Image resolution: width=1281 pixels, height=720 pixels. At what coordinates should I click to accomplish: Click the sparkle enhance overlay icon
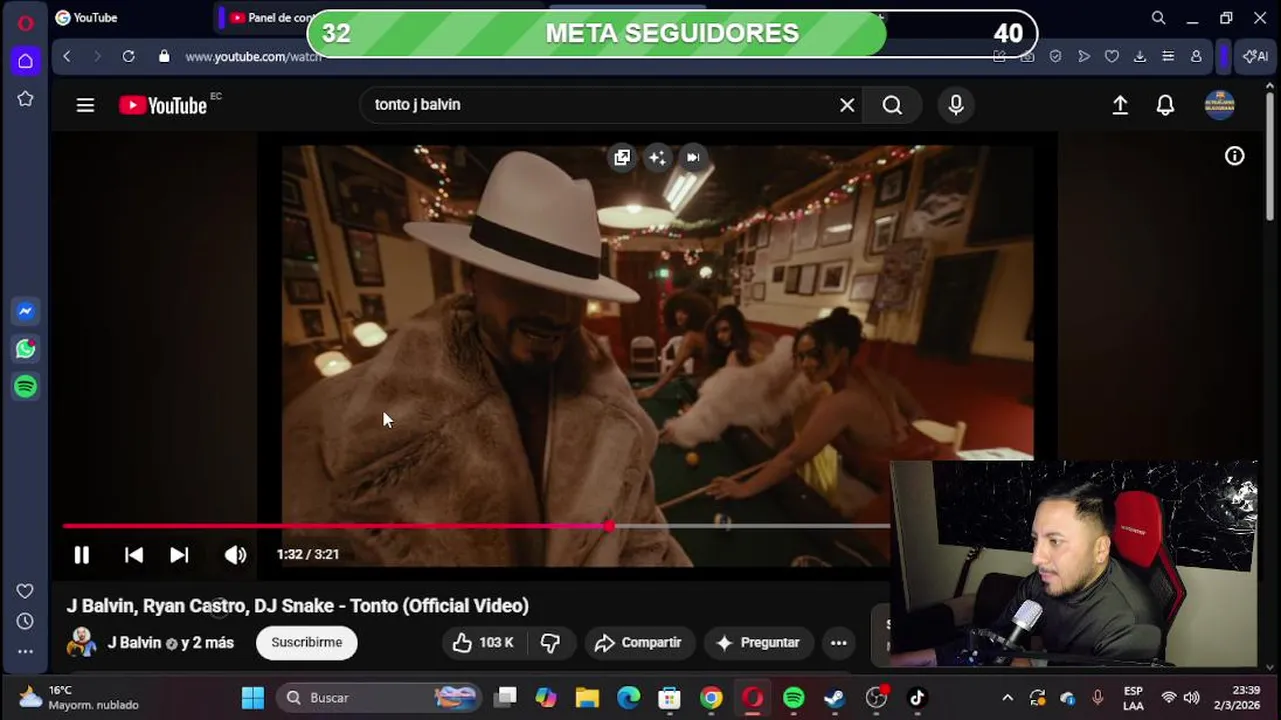pyautogui.click(x=657, y=157)
